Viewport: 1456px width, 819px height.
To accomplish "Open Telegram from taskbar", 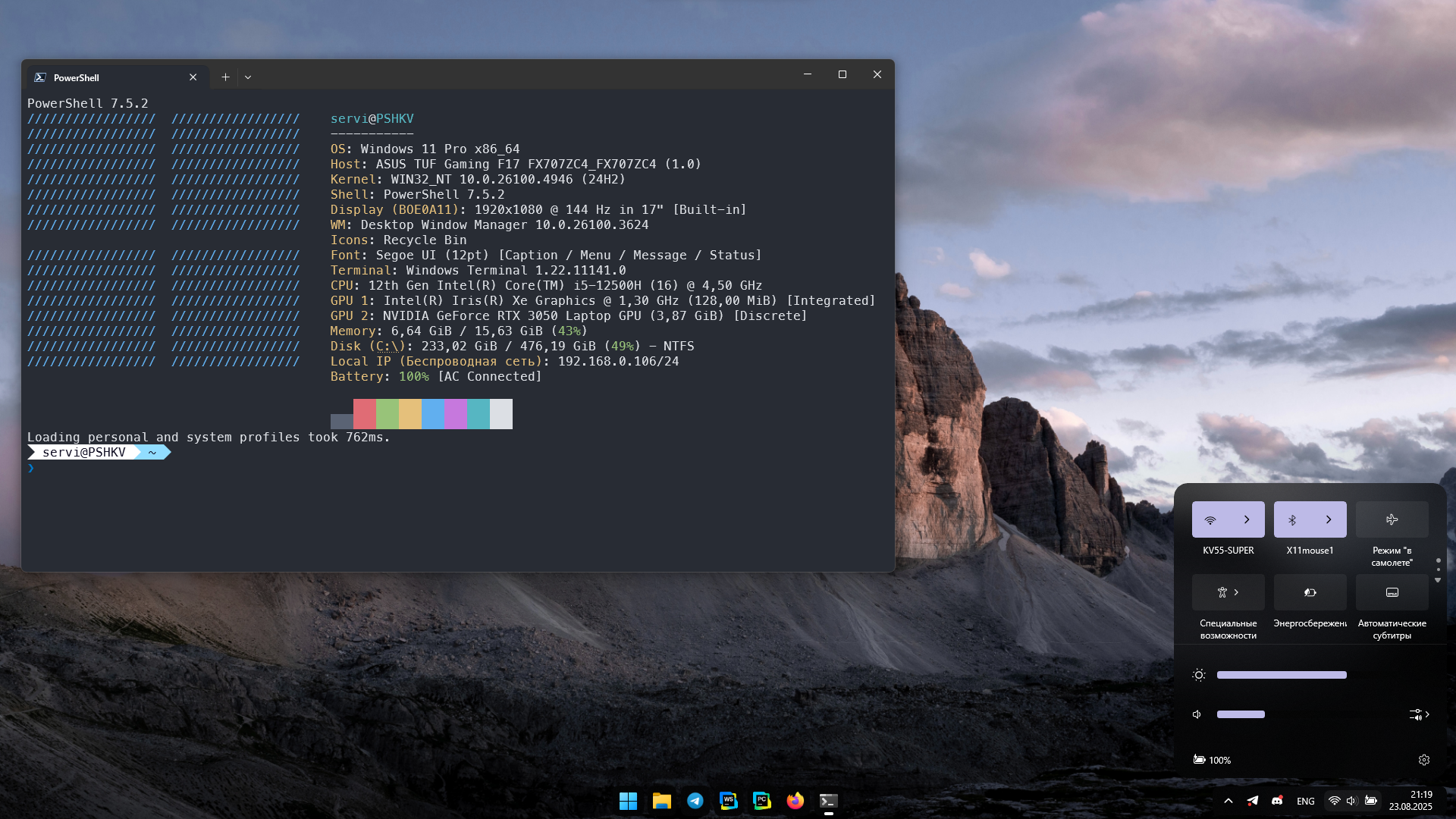I will [x=695, y=801].
